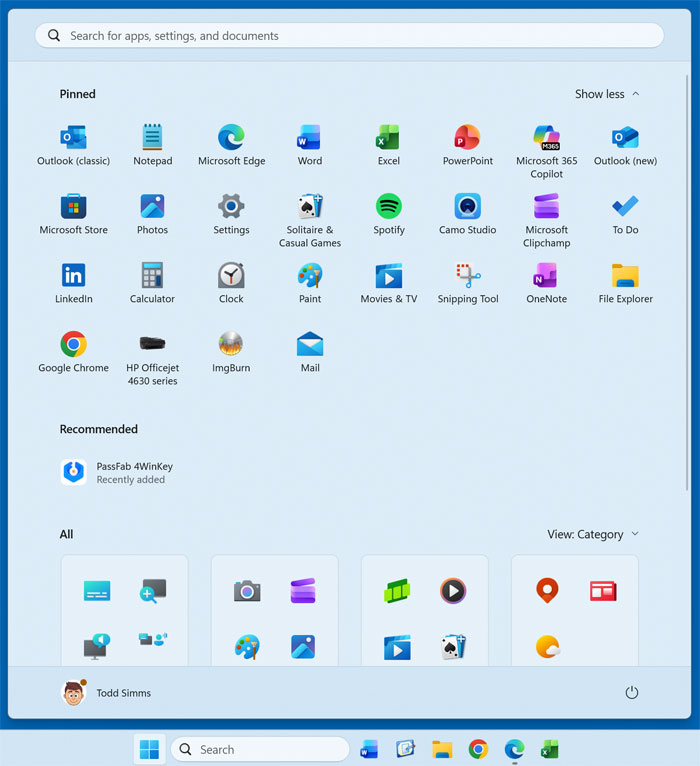
Task: Open Media Player in the All category group
Action: [x=453, y=591]
